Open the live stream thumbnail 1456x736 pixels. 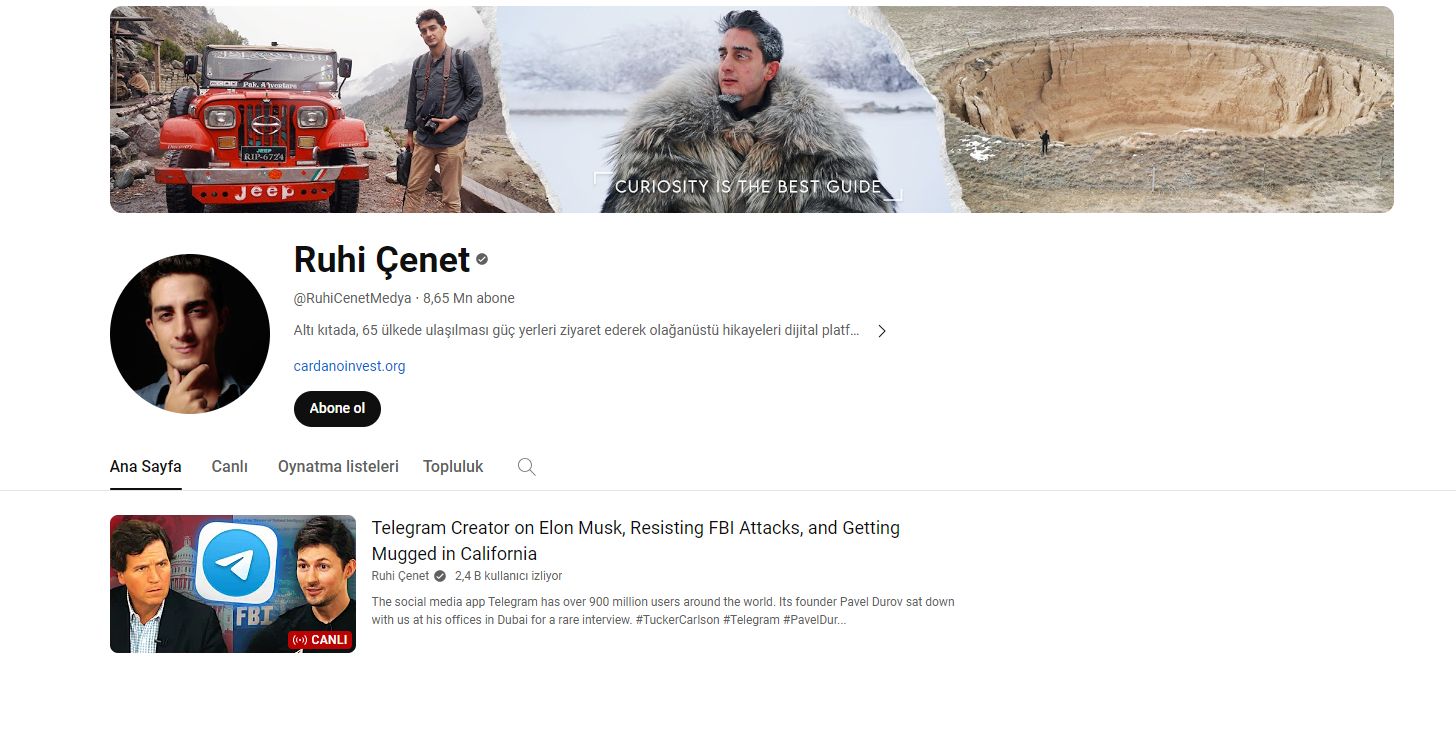tap(233, 583)
